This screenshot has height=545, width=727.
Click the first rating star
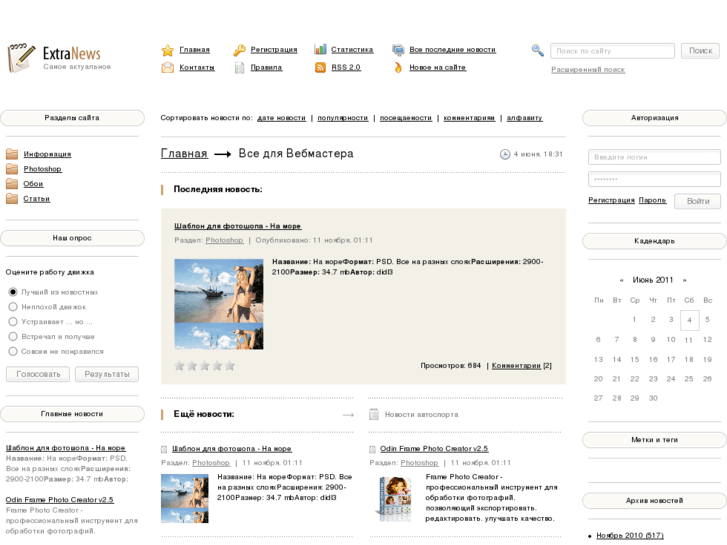coord(179,366)
